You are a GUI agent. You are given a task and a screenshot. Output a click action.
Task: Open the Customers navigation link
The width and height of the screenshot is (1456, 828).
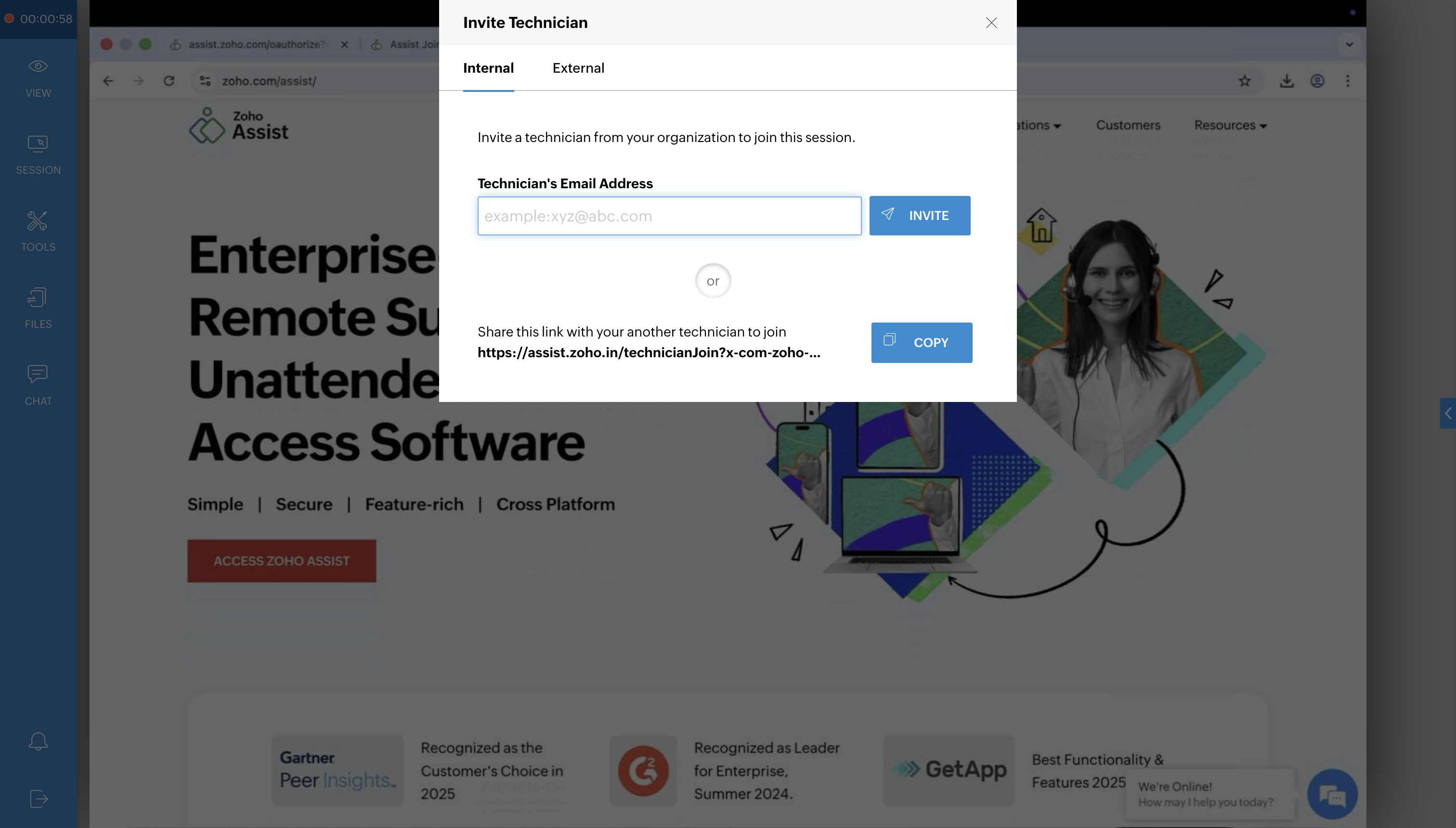(1128, 125)
